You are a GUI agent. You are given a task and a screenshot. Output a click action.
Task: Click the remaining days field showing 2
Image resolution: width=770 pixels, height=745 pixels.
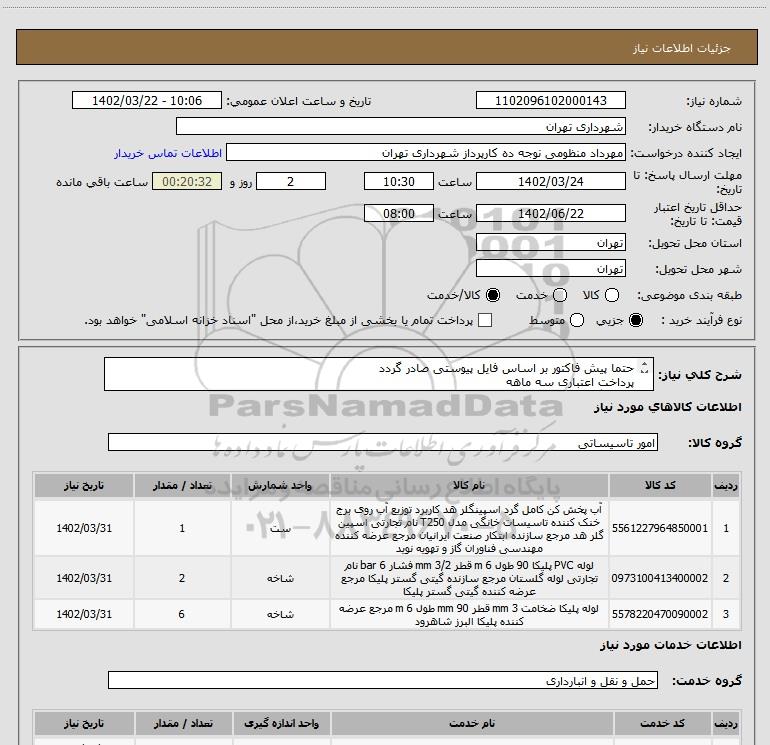(x=291, y=181)
